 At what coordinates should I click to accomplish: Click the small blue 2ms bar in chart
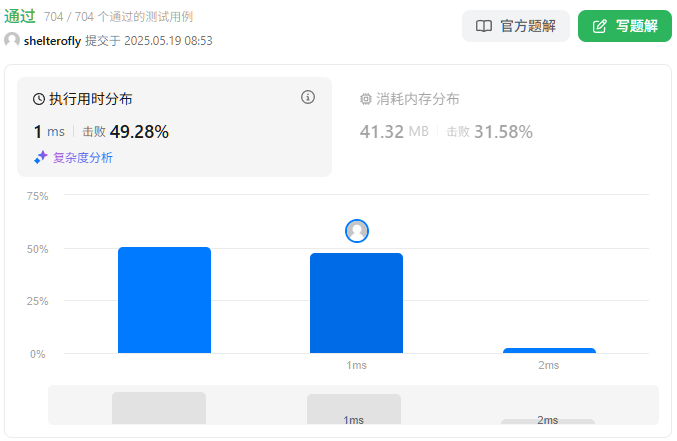pyautogui.click(x=549, y=351)
